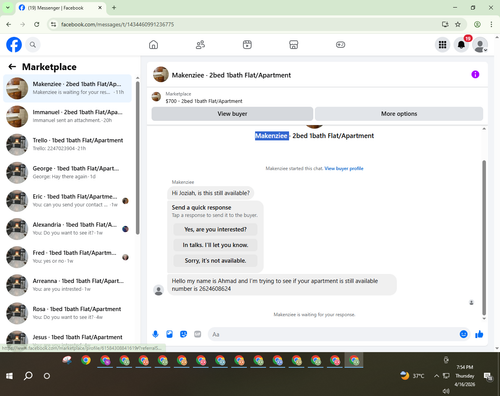Send quick reply 'Sorry, it's not available.'
The height and width of the screenshot is (396, 500).
click(x=215, y=261)
